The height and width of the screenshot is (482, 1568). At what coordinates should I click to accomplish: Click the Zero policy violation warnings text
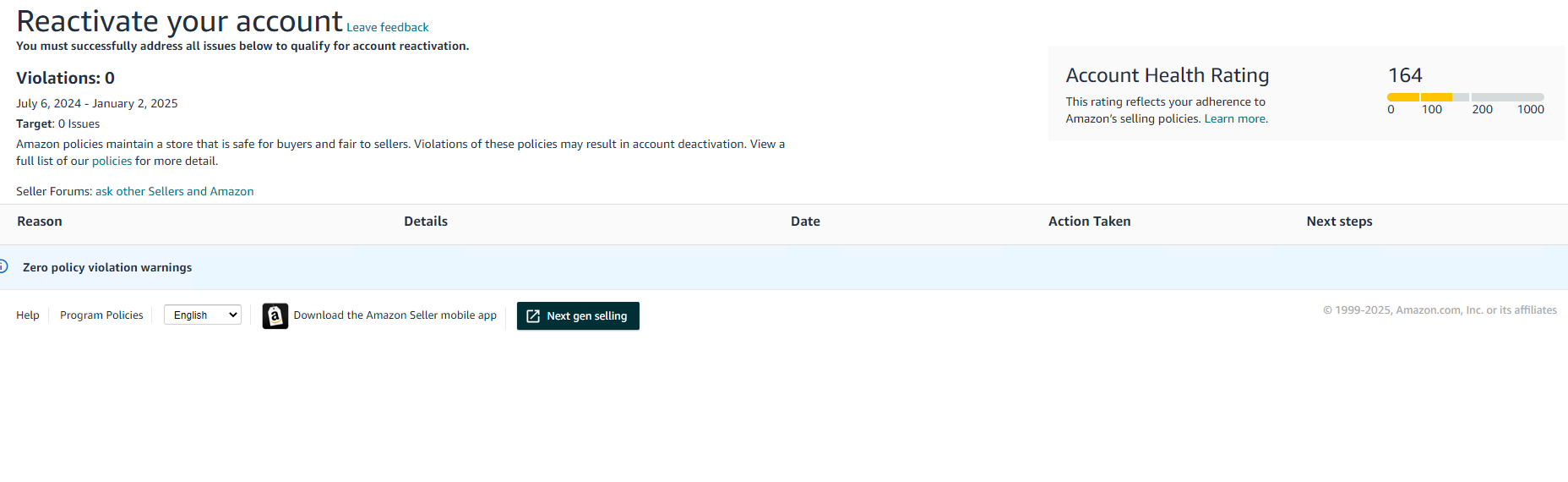[107, 267]
